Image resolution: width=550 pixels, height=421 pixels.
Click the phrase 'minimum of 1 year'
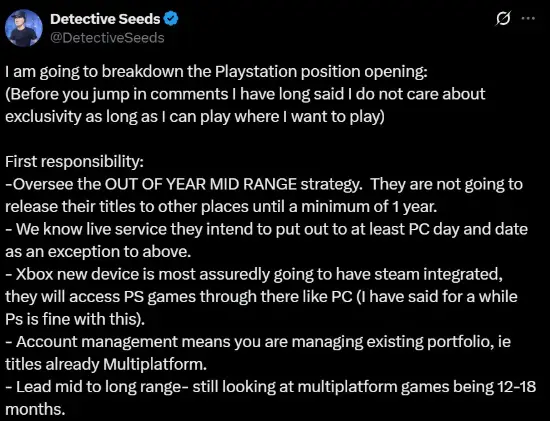(368, 207)
